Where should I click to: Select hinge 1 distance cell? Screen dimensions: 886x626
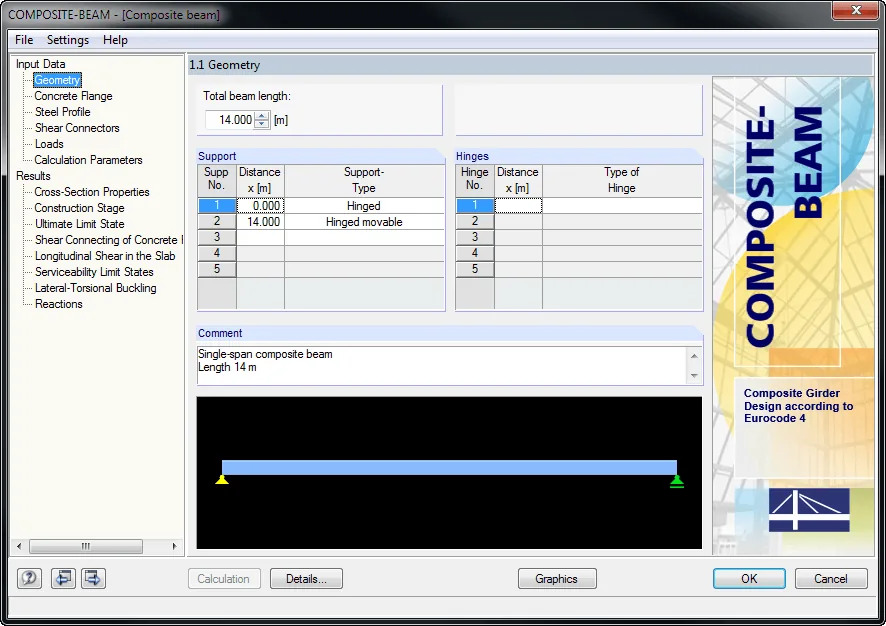518,205
